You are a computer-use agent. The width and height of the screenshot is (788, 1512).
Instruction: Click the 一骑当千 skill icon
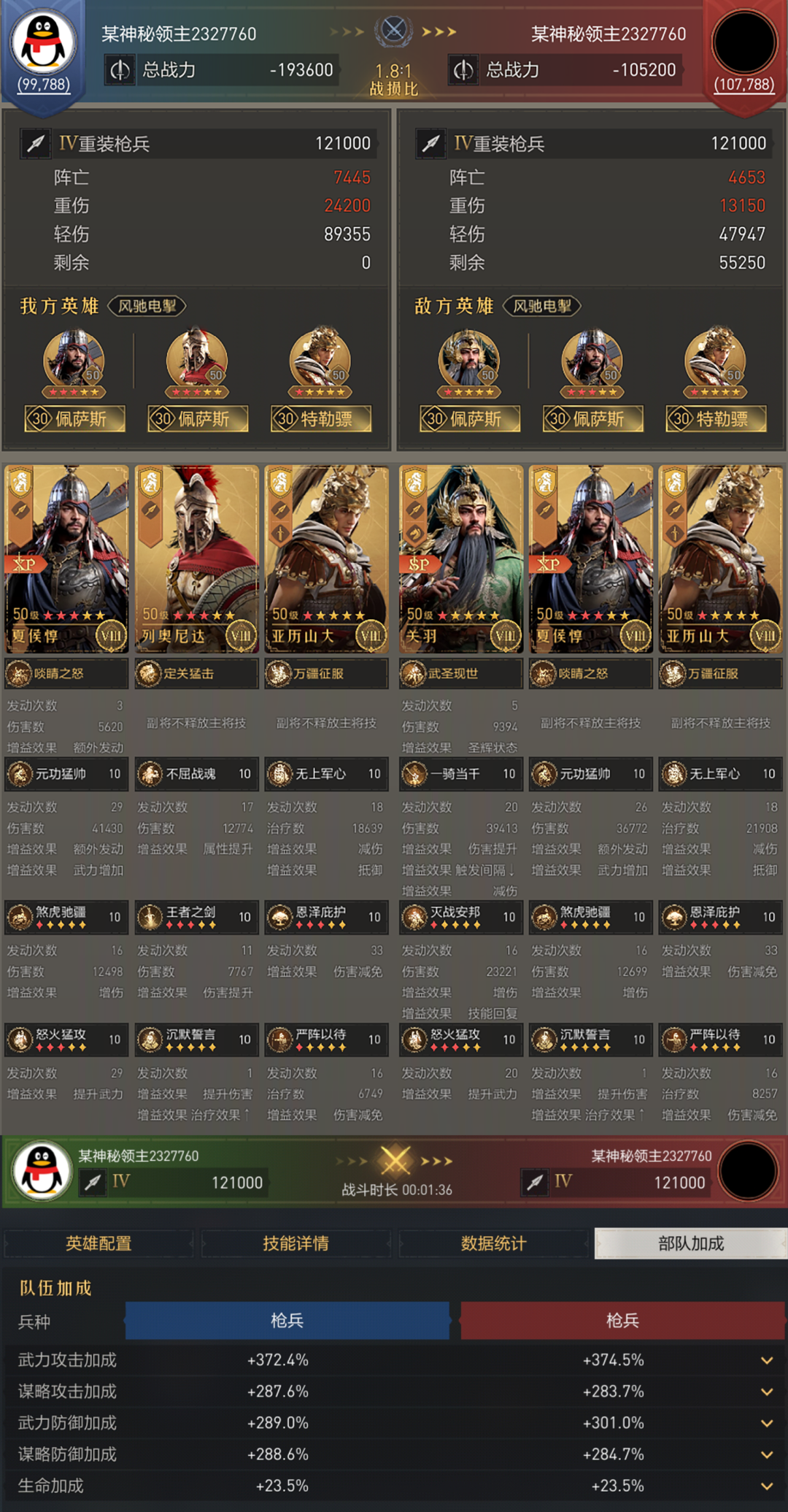click(414, 774)
